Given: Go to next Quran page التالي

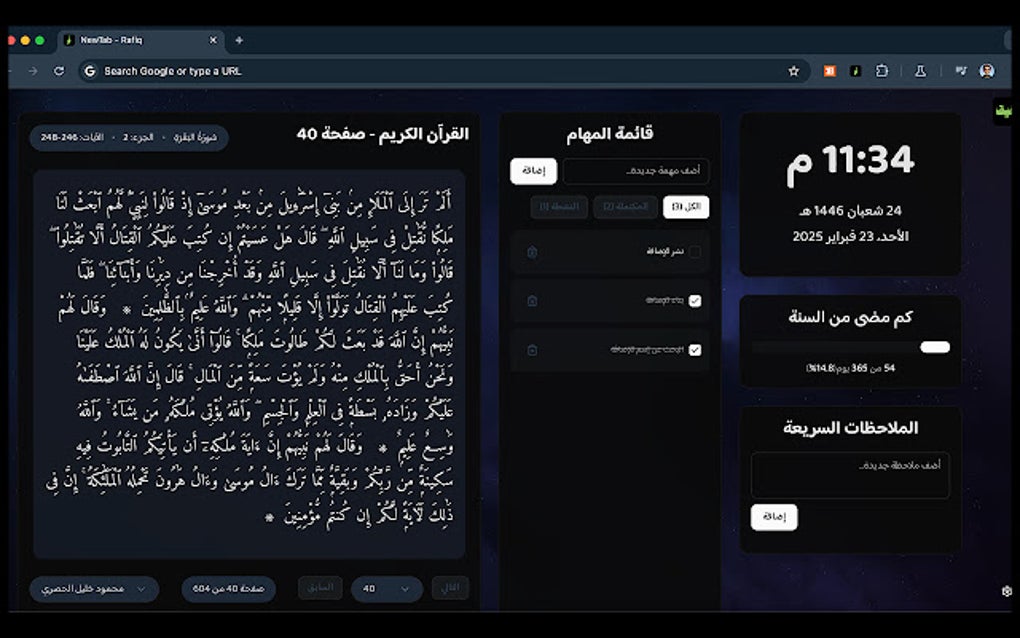Looking at the screenshot, I should pyautogui.click(x=450, y=588).
